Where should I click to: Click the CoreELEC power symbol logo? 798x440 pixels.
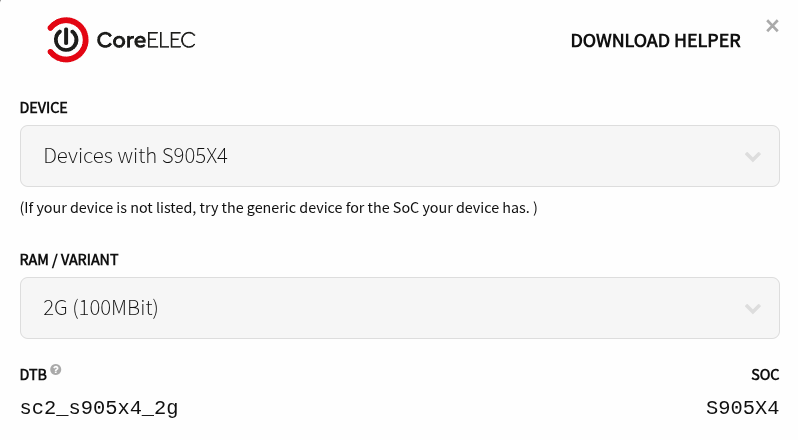point(67,40)
